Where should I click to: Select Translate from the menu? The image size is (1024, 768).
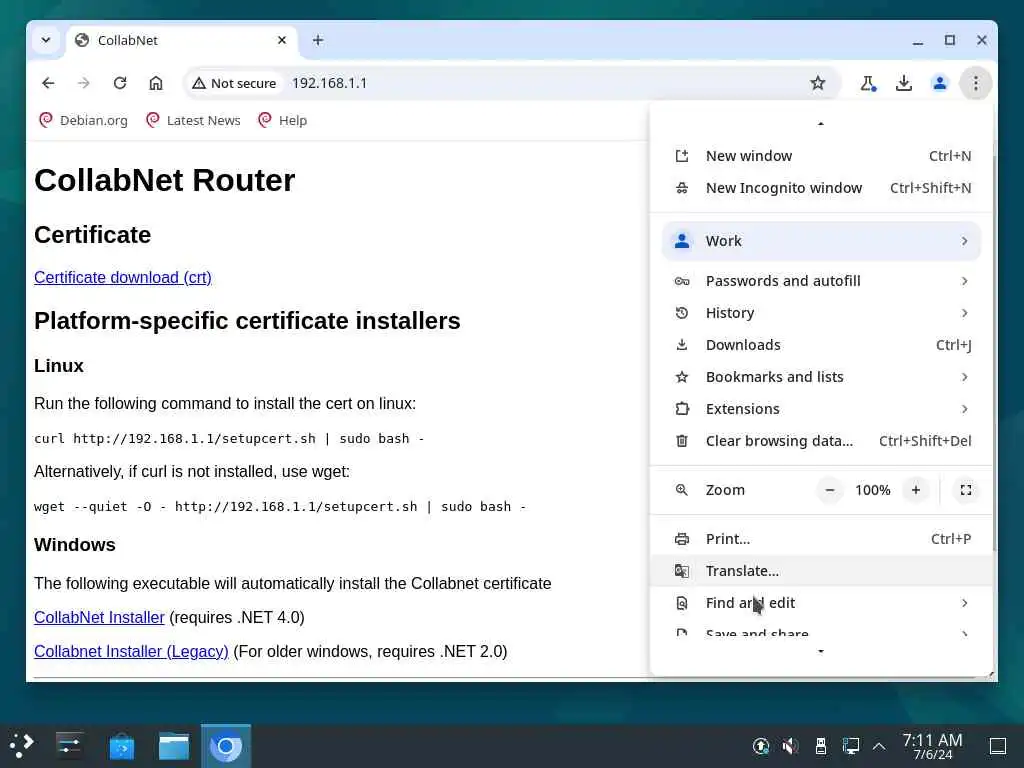822,571
